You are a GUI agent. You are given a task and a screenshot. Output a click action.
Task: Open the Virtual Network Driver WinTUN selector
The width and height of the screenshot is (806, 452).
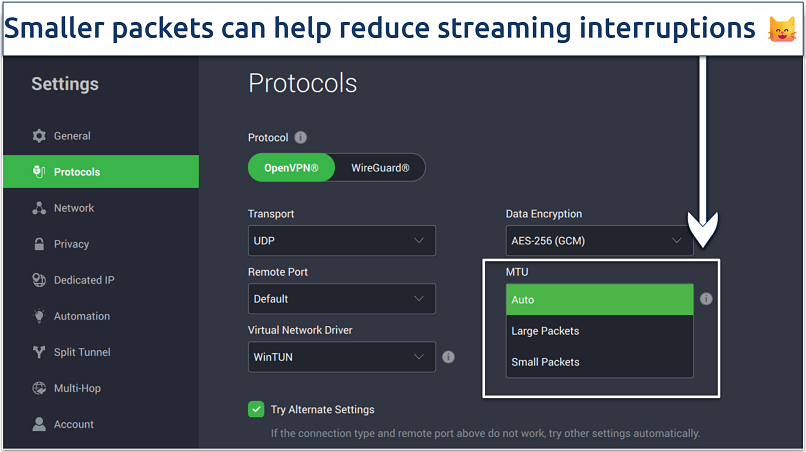tap(341, 356)
